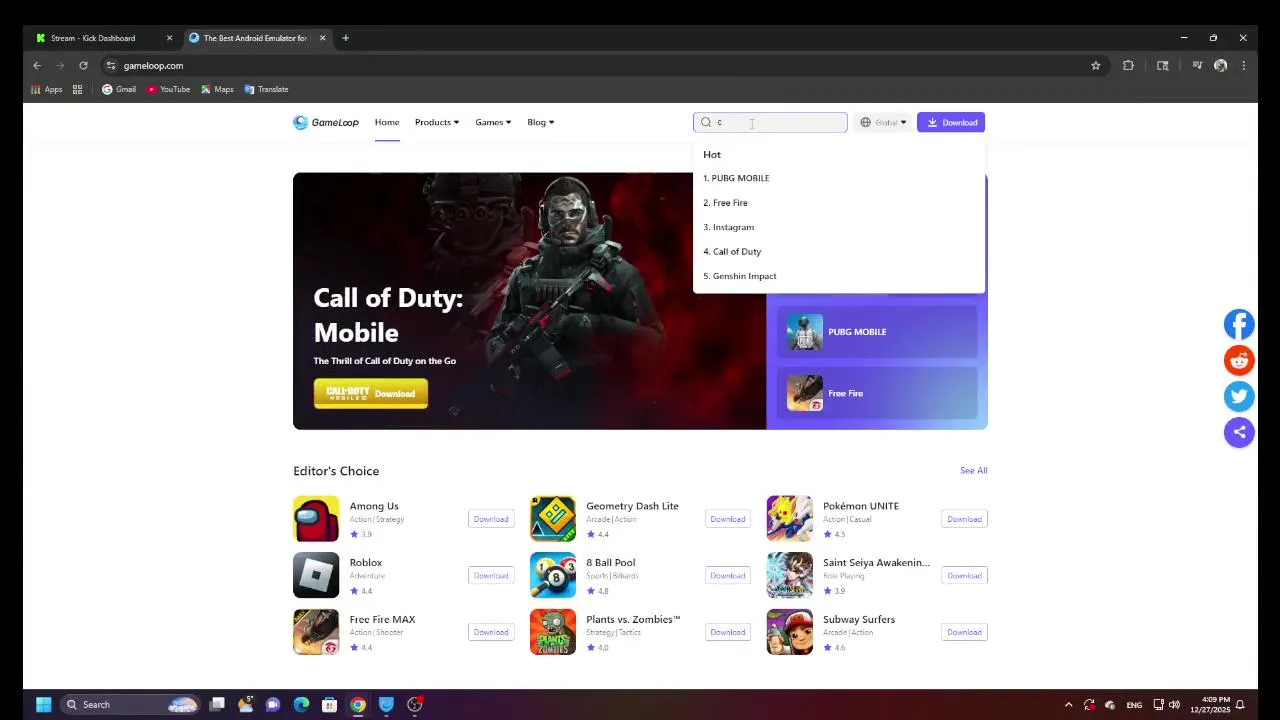
Task: Bookmark this page with the star icon
Action: (1096, 66)
